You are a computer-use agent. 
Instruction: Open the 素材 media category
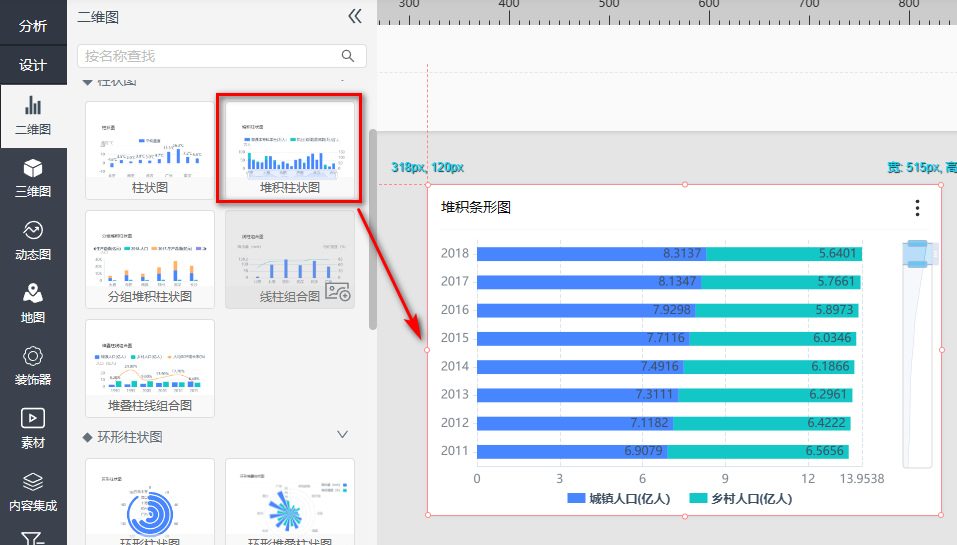click(x=33, y=428)
